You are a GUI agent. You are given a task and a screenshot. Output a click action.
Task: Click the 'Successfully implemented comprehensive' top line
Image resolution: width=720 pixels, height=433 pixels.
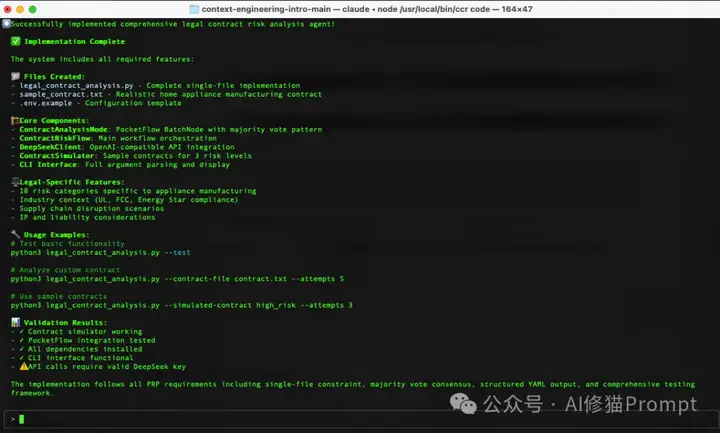[173, 24]
